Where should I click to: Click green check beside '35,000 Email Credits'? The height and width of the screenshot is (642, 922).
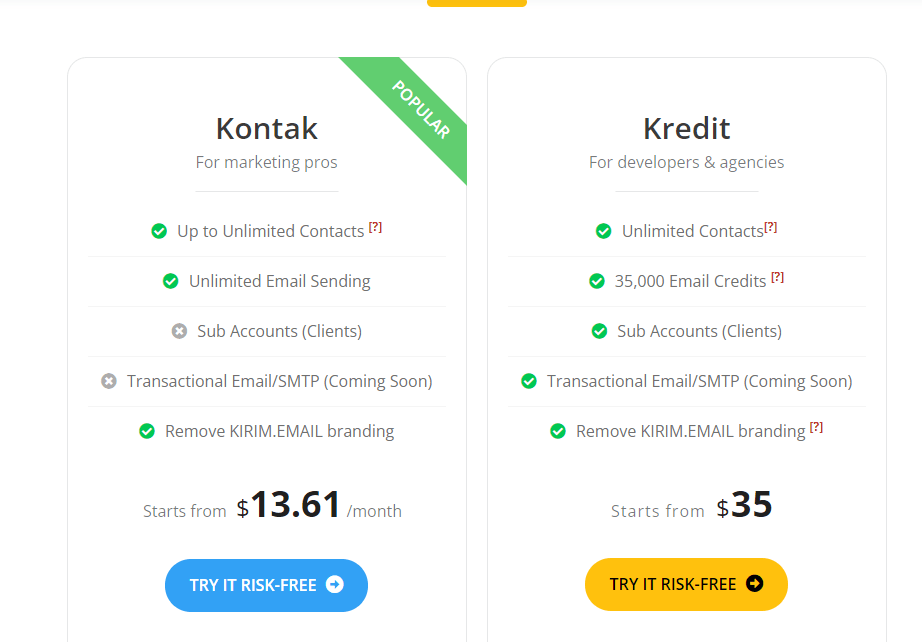click(597, 281)
